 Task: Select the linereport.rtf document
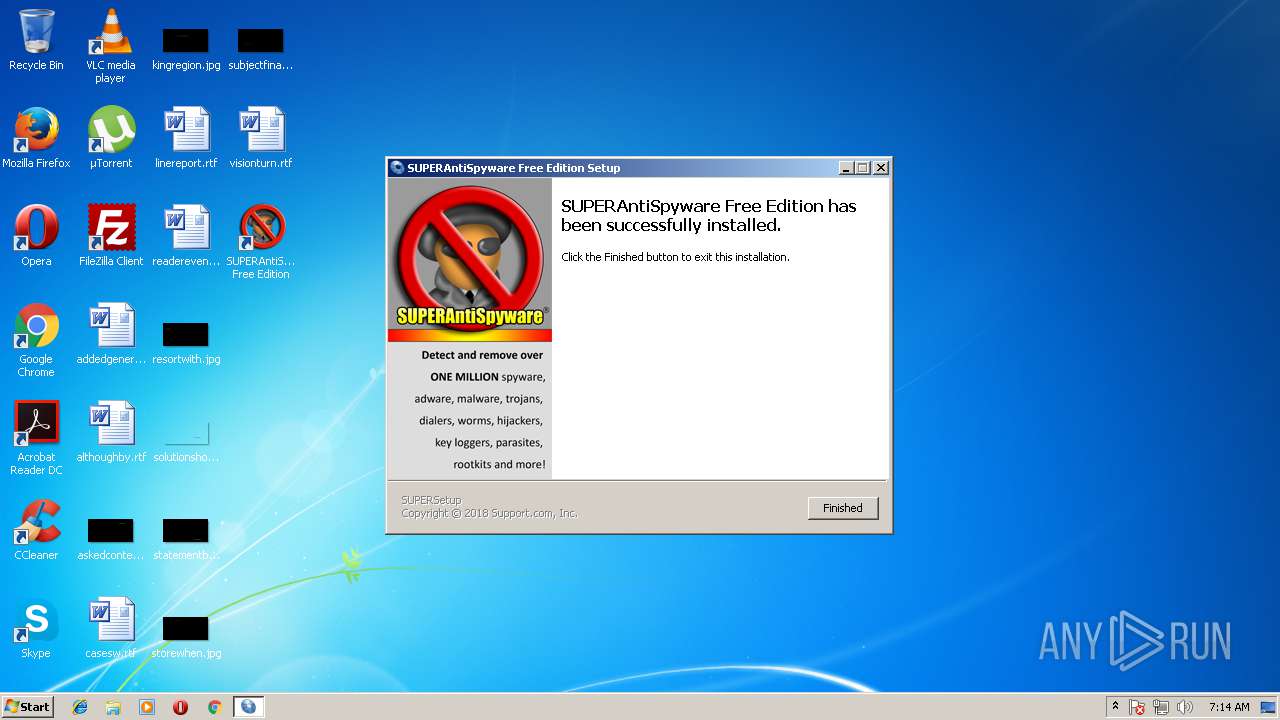186,138
